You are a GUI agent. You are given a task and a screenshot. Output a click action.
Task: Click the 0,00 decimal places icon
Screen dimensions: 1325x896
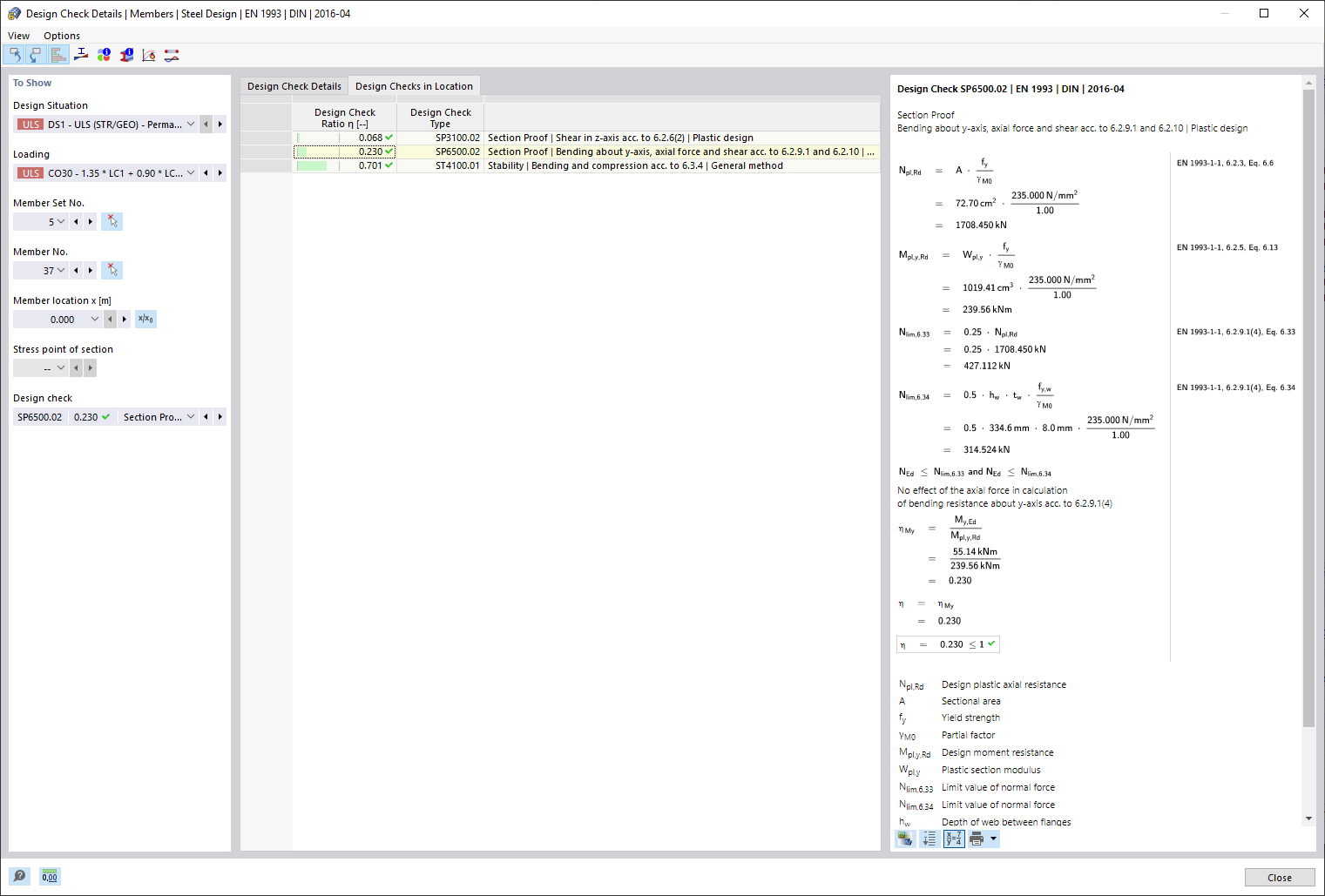pos(50,876)
